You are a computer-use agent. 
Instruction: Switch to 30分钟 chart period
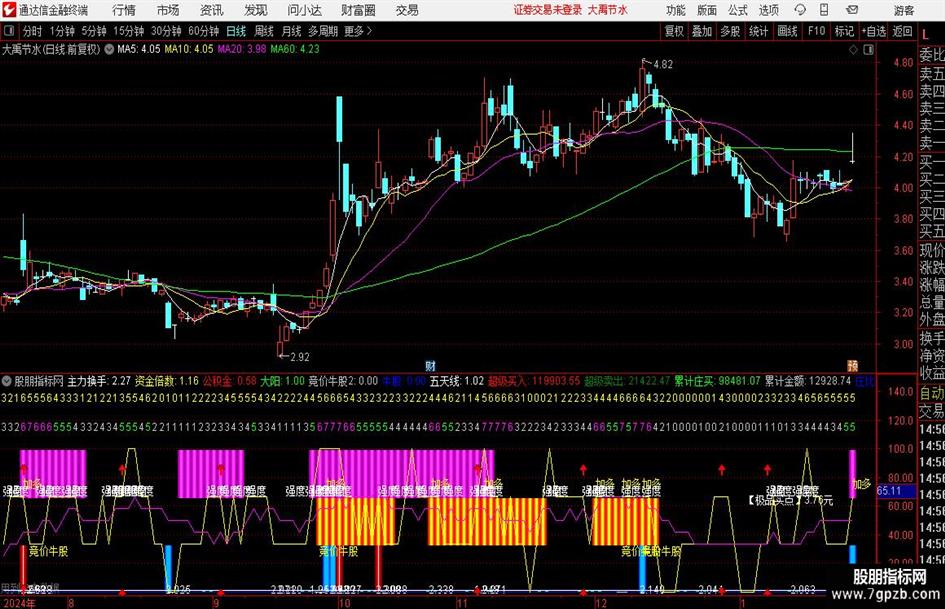point(166,31)
